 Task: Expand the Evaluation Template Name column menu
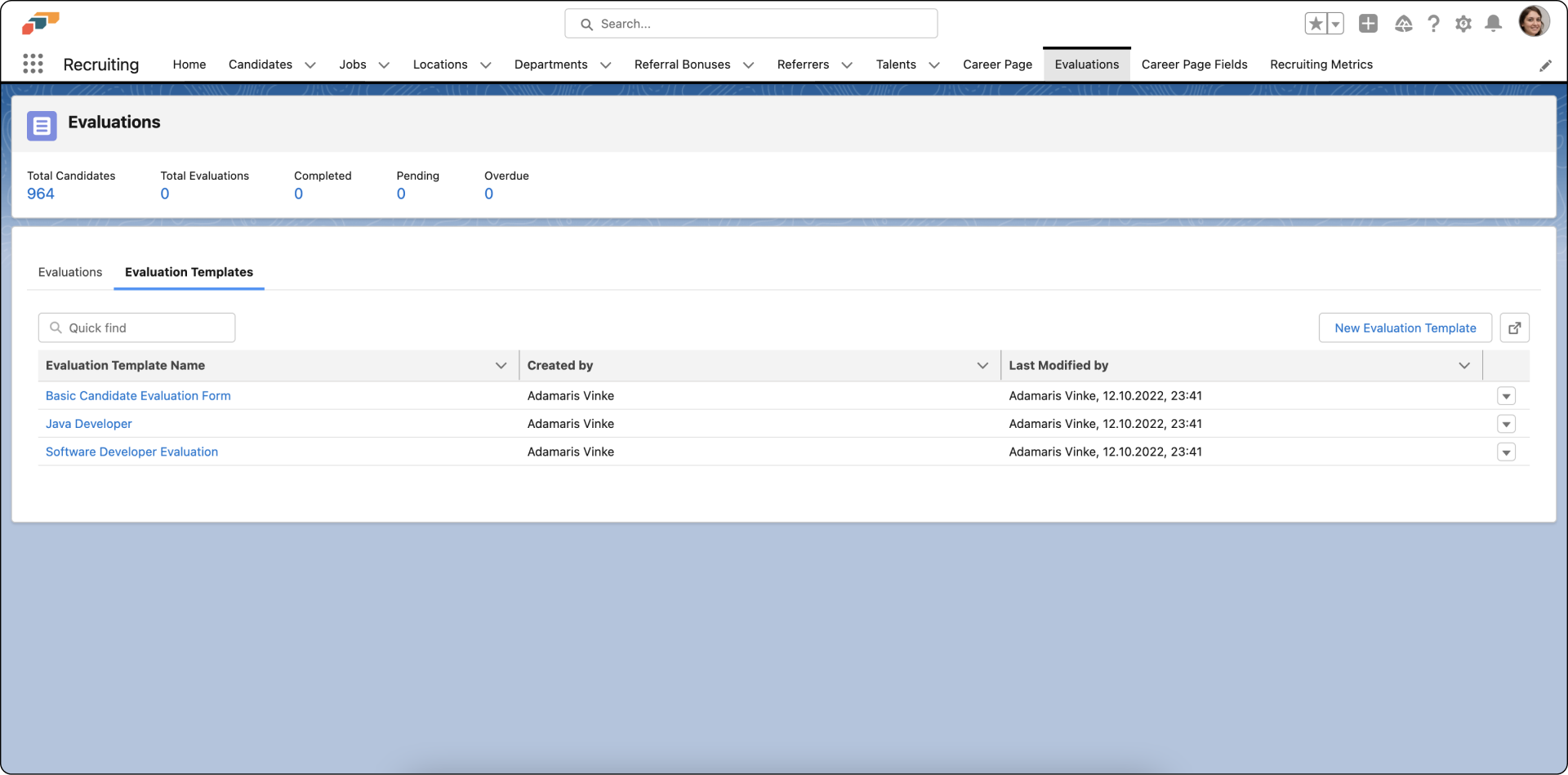pos(501,365)
